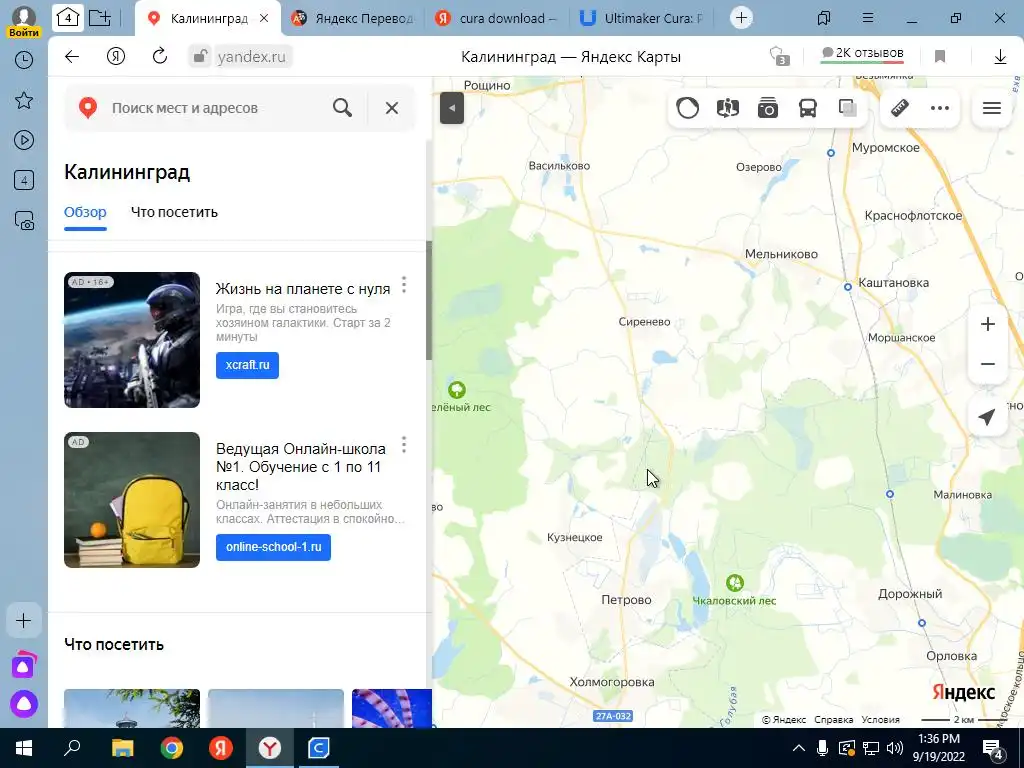This screenshot has height=768, width=1024.
Task: Open saved collections icon in title bar
Action: tap(824, 18)
